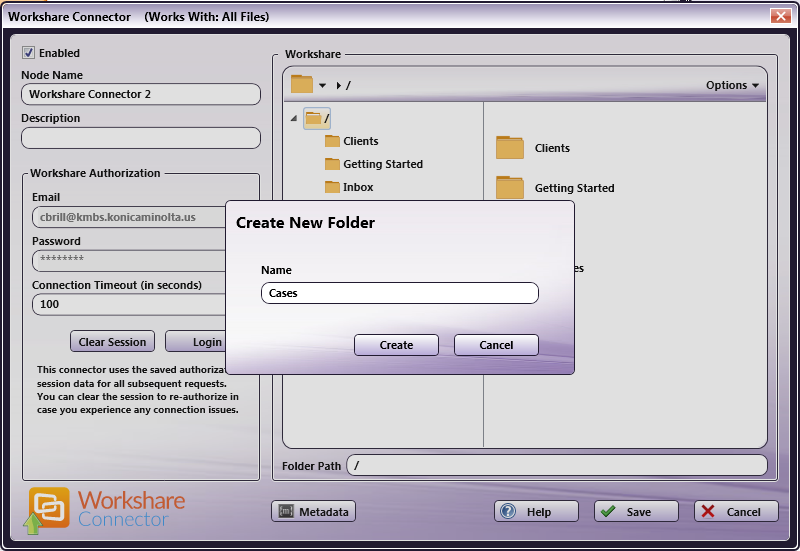
Task: Collapse the root folder tree node
Action: (x=294, y=119)
